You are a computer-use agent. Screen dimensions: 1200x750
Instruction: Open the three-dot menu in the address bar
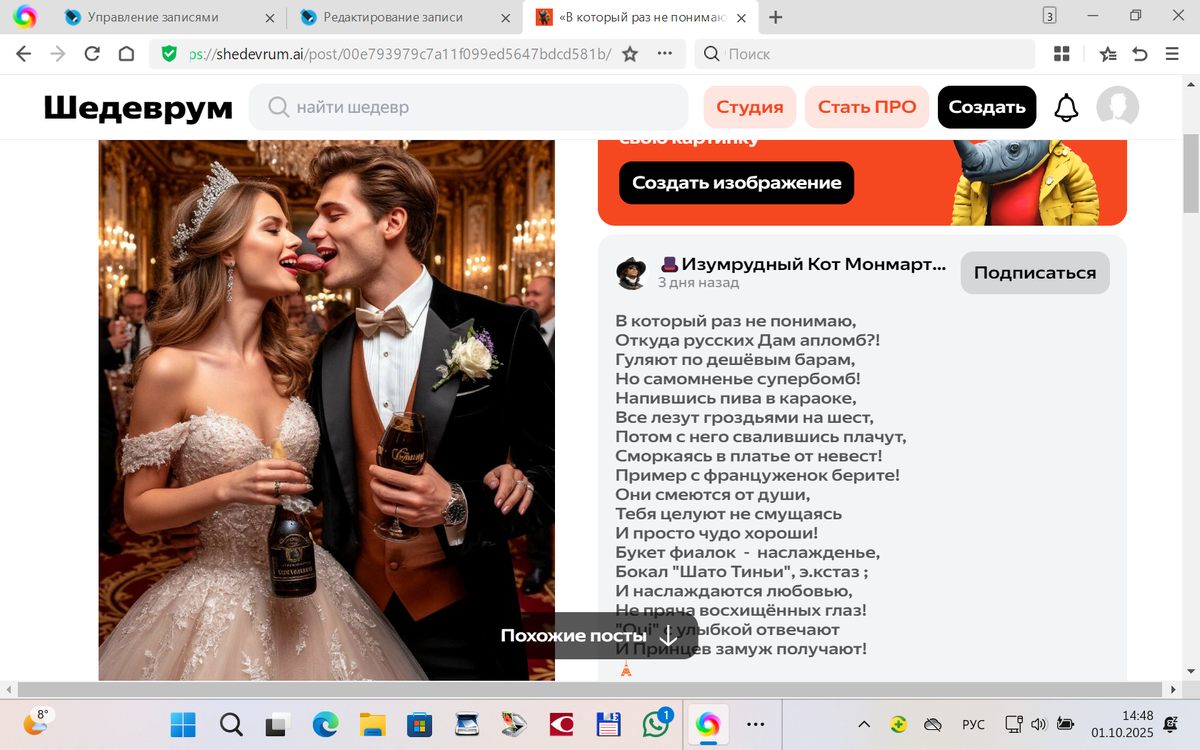click(664, 54)
